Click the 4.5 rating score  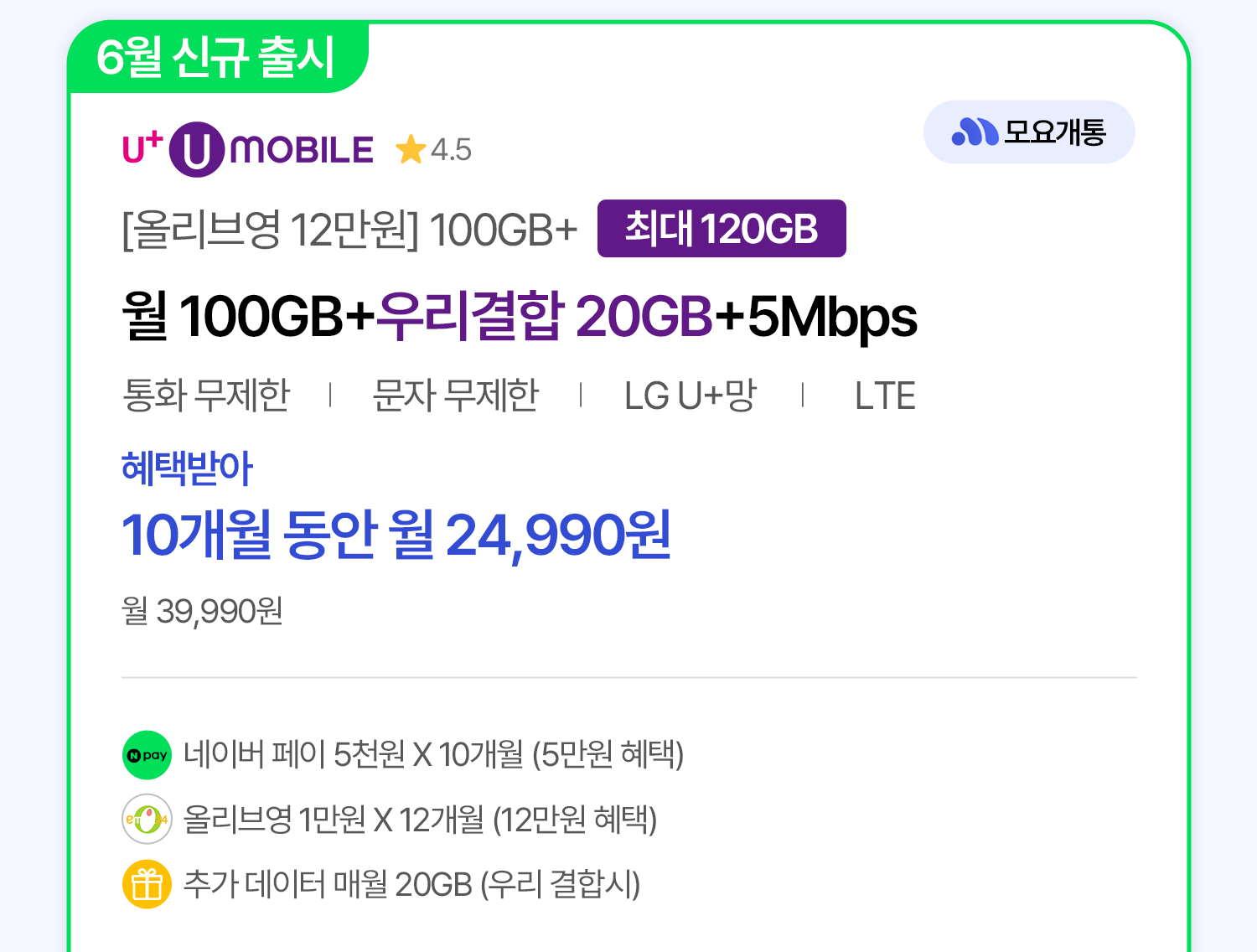[451, 150]
